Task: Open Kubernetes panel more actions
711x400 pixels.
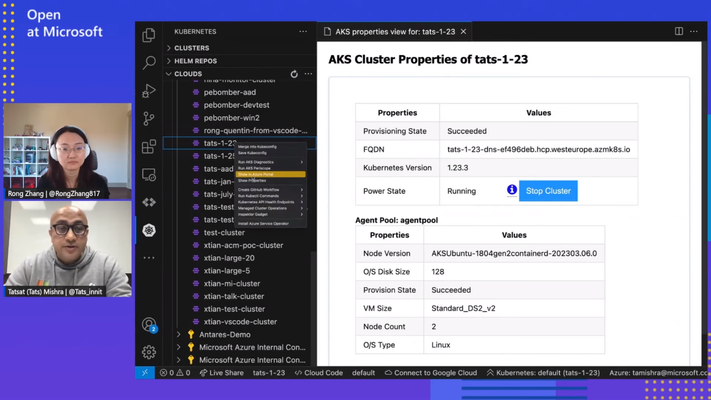Action: tap(303, 32)
